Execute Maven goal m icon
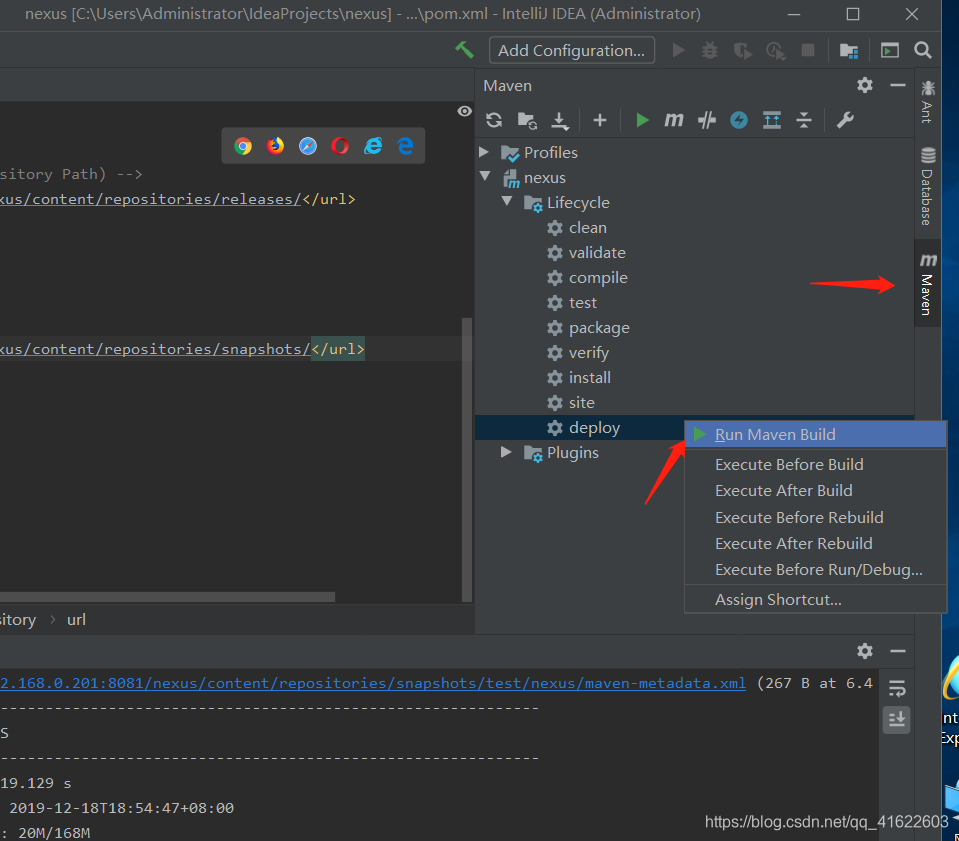 pos(674,120)
